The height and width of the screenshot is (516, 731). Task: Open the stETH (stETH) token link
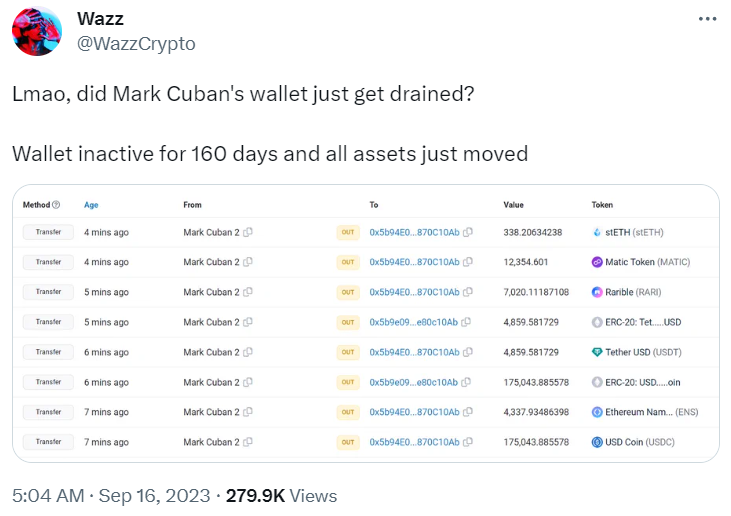click(634, 232)
